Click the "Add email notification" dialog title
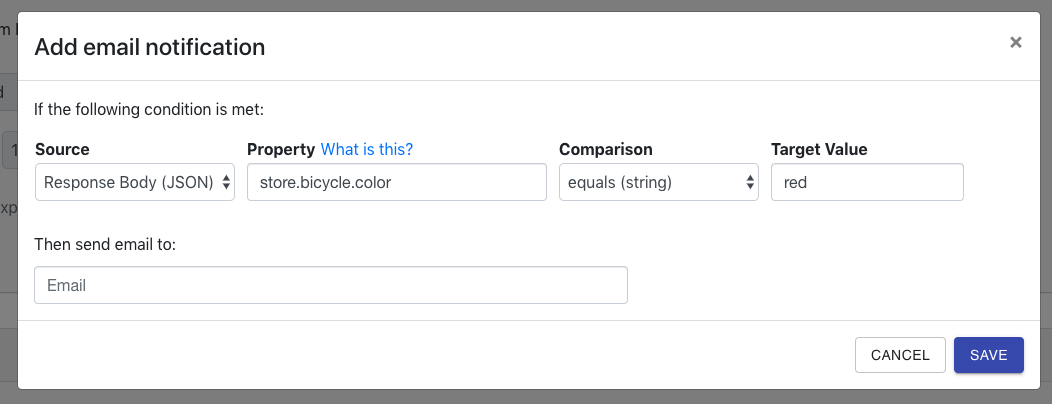 pos(150,46)
